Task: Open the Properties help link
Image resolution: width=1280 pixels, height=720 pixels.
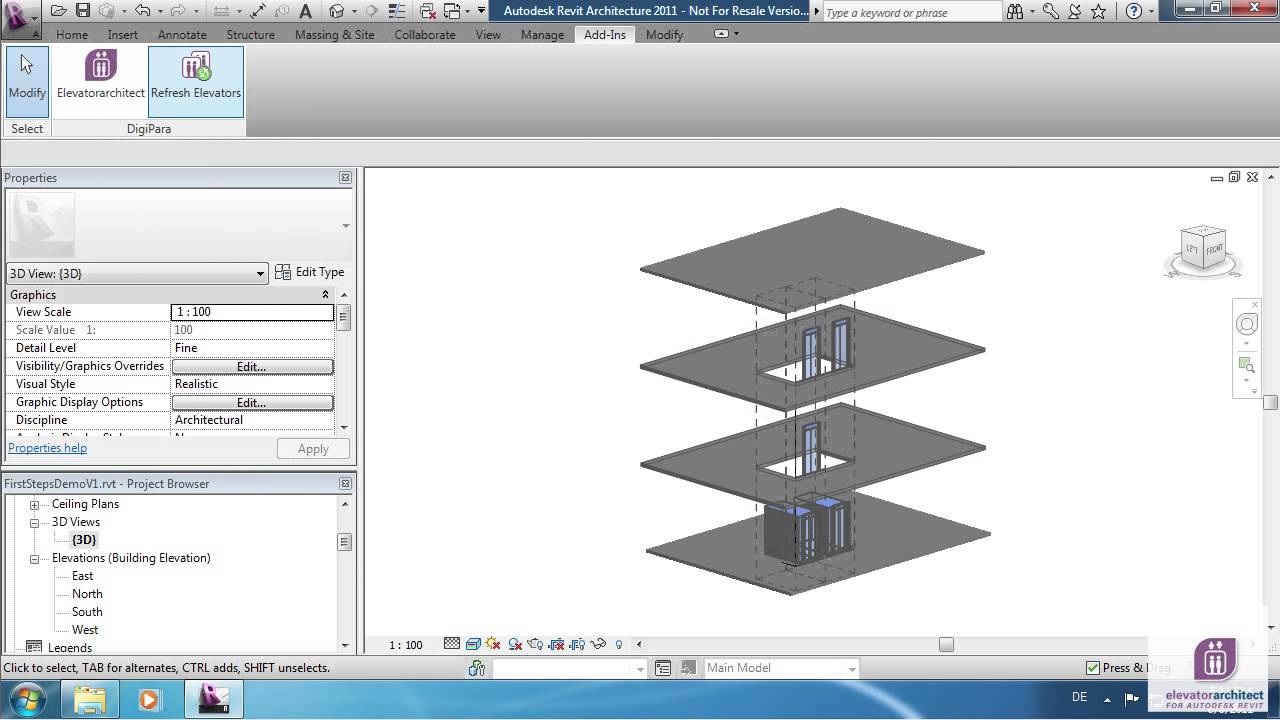Action: coord(47,448)
